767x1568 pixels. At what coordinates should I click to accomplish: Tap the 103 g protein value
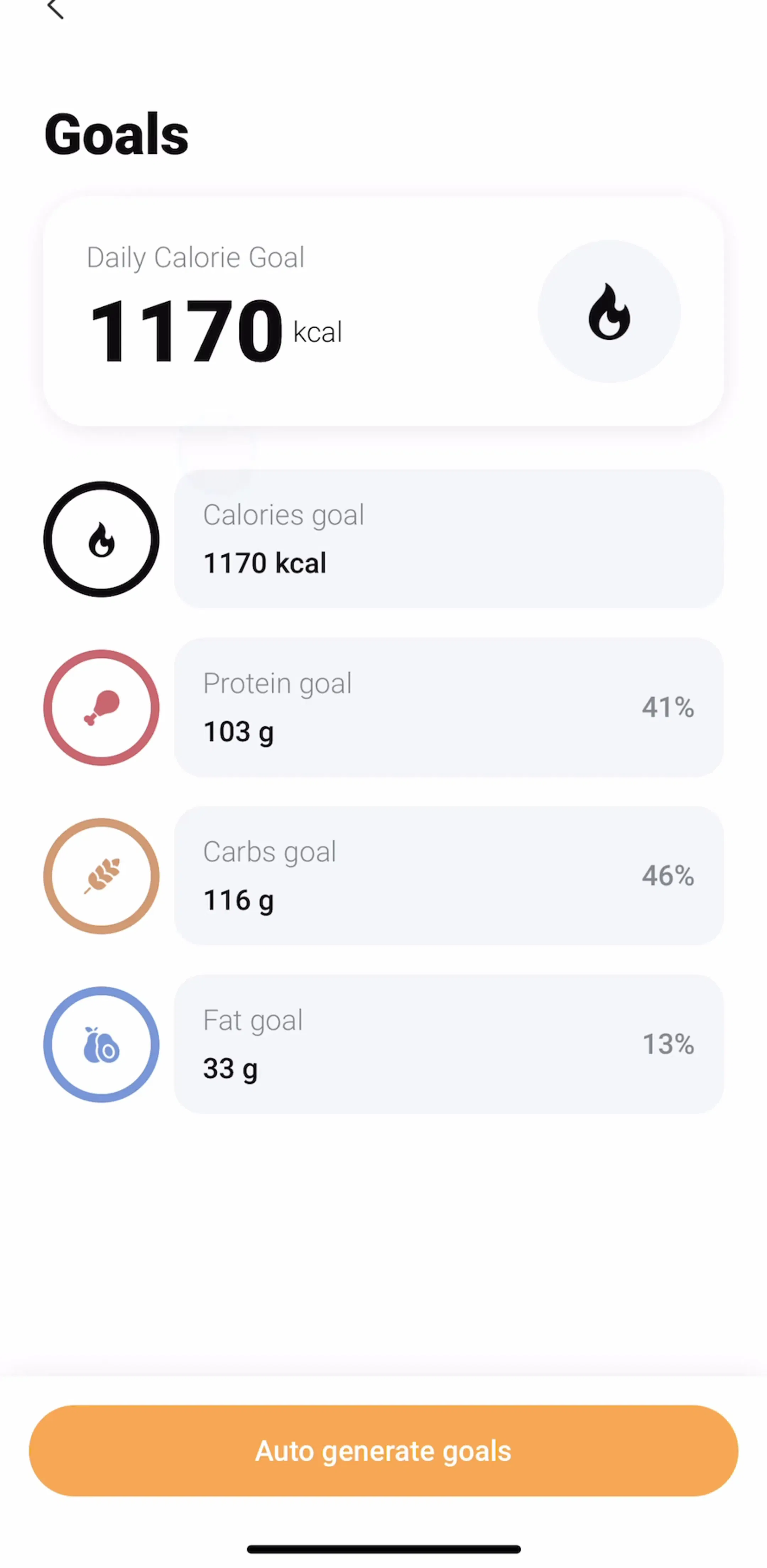click(238, 732)
